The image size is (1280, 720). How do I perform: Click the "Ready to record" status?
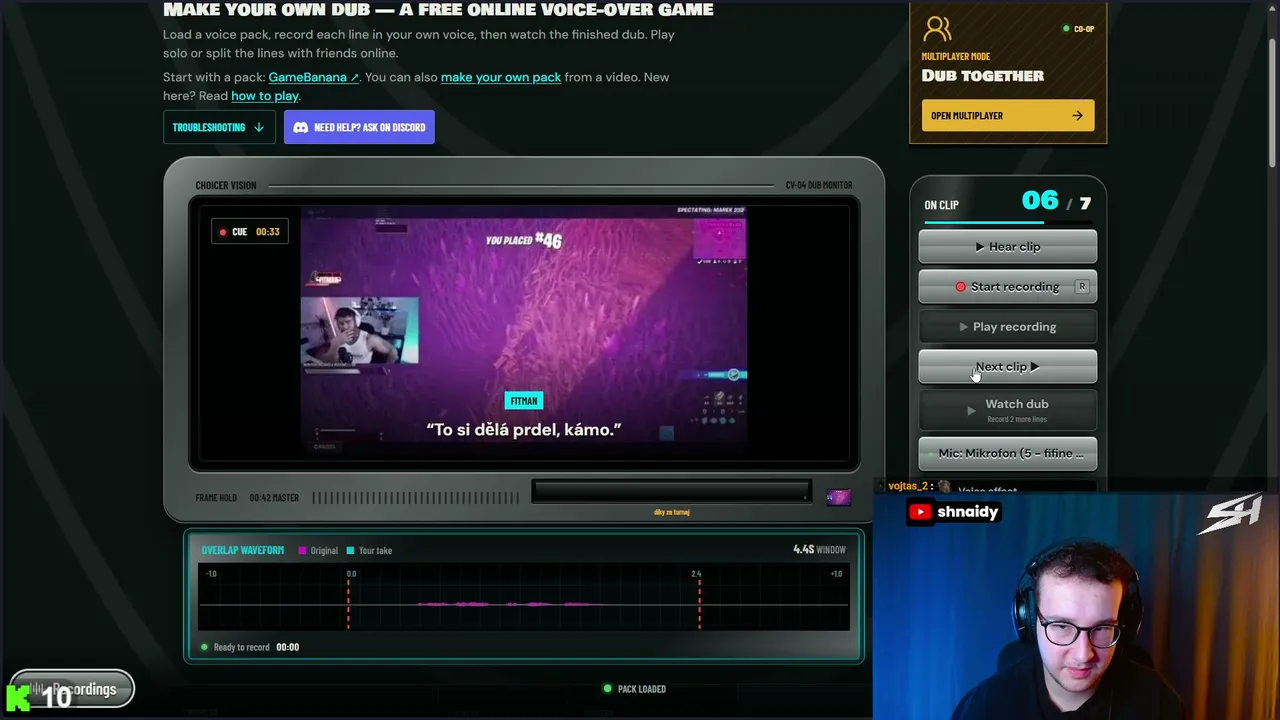coord(241,647)
